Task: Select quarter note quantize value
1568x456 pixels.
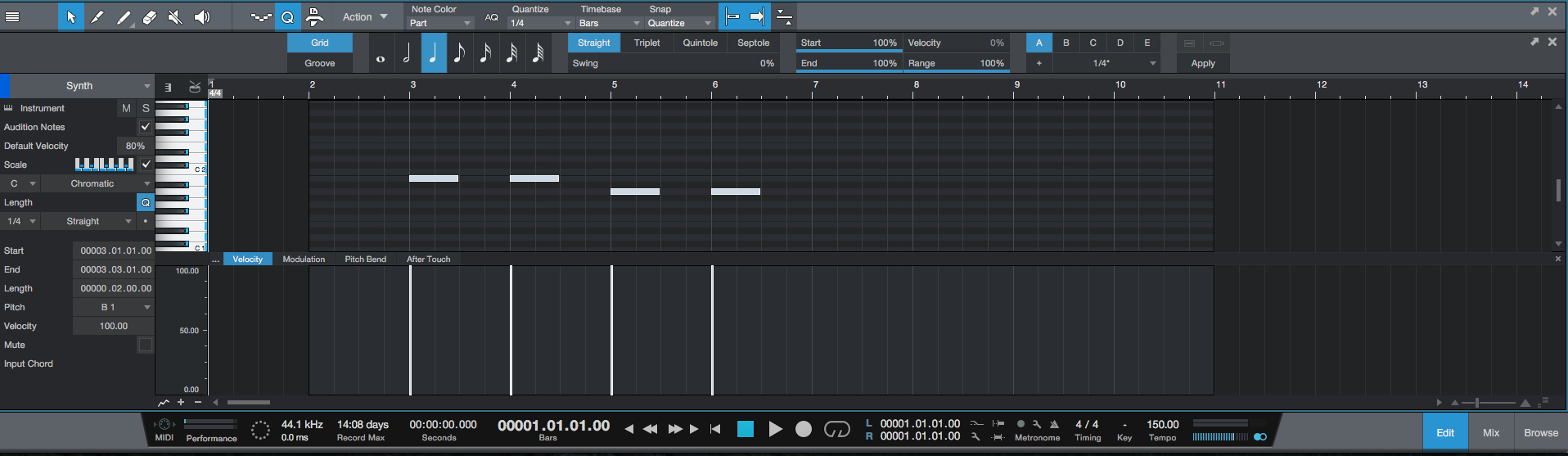Action: click(434, 53)
